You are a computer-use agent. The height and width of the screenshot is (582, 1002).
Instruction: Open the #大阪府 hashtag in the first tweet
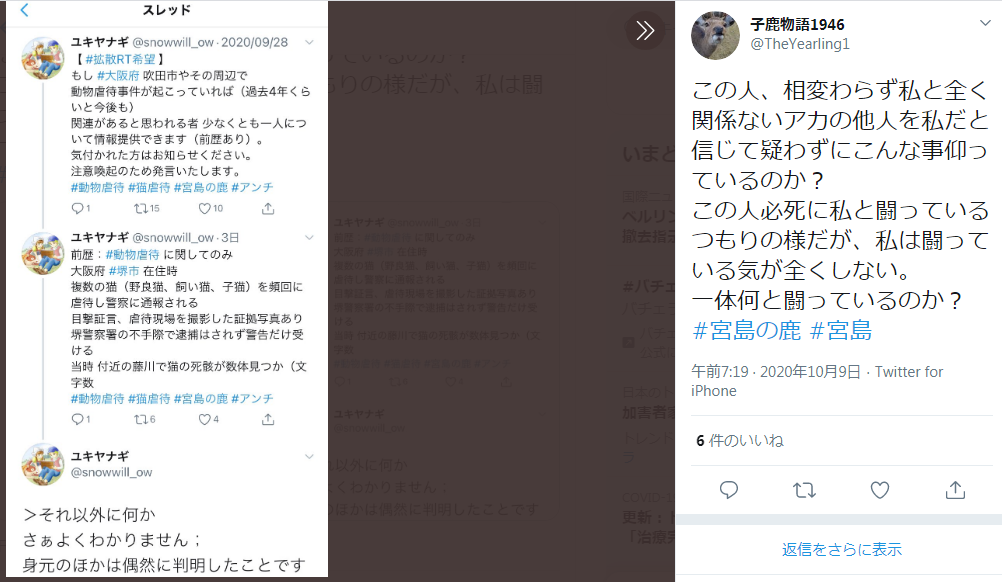pyautogui.click(x=118, y=75)
